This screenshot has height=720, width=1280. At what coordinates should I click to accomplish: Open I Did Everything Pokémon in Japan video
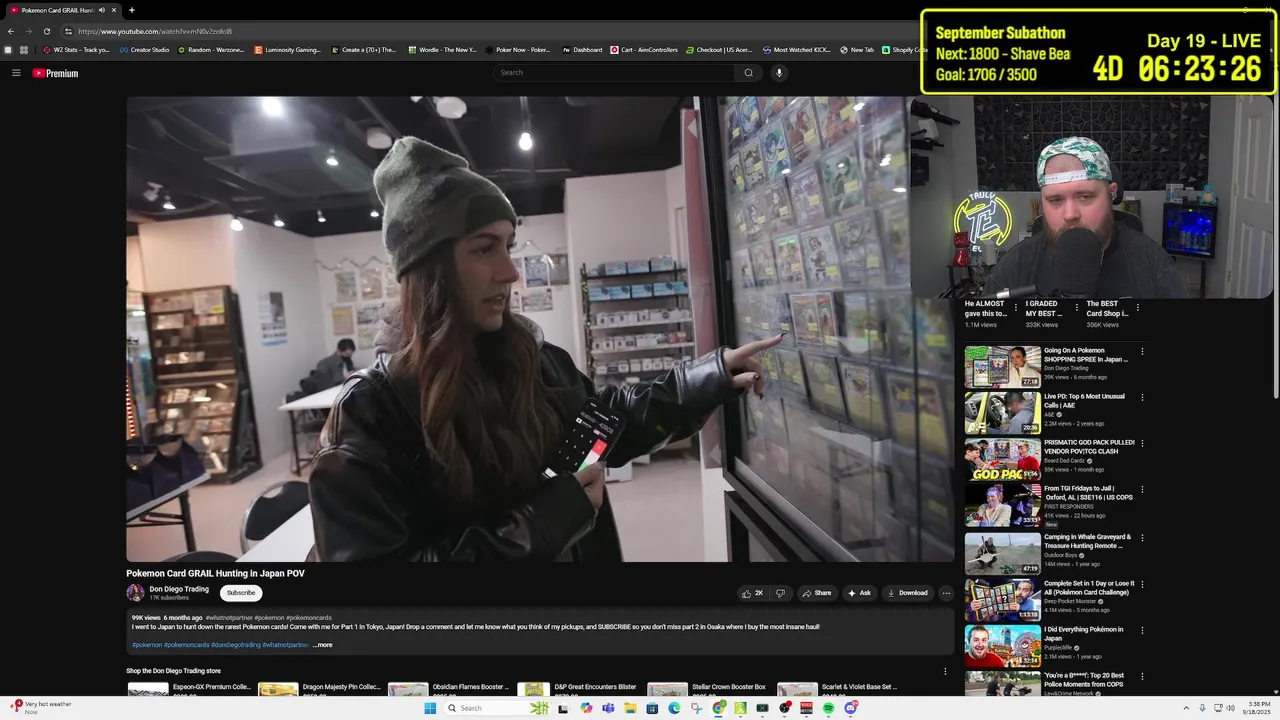(1050, 646)
